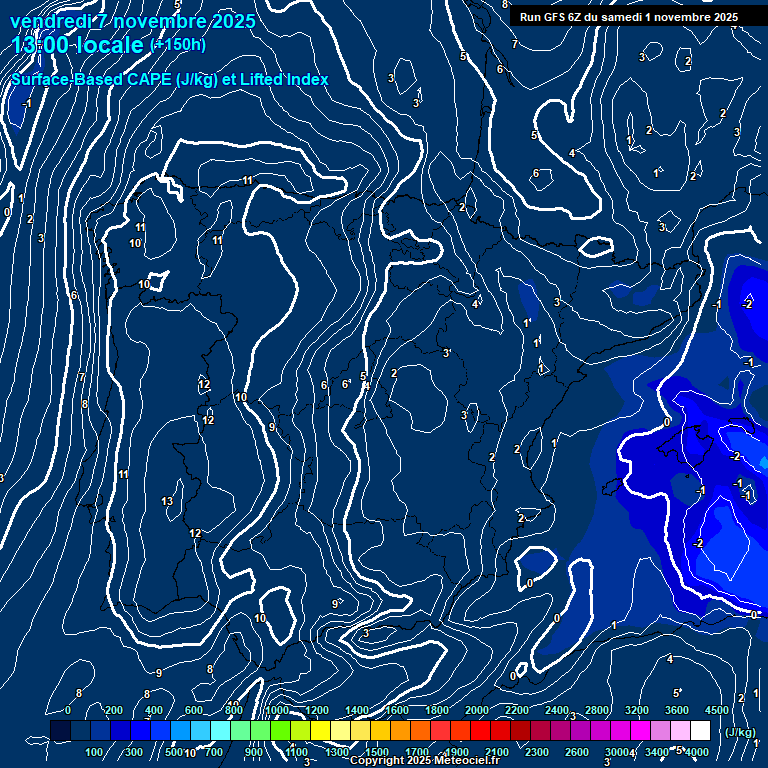Click the purple swatch between 2600 and 2800

tap(580, 730)
